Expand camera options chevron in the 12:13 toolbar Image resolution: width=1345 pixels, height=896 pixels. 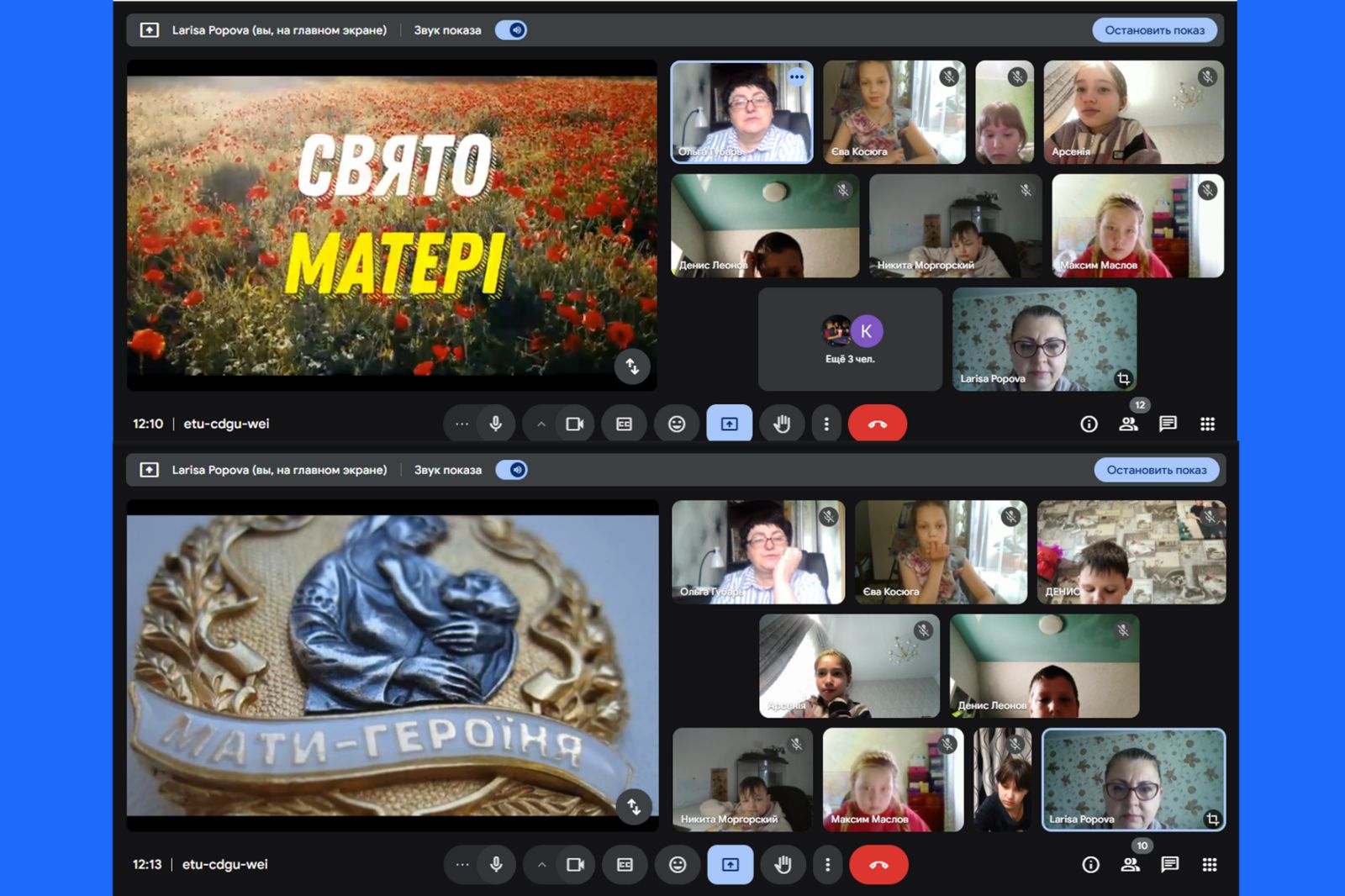click(x=542, y=864)
